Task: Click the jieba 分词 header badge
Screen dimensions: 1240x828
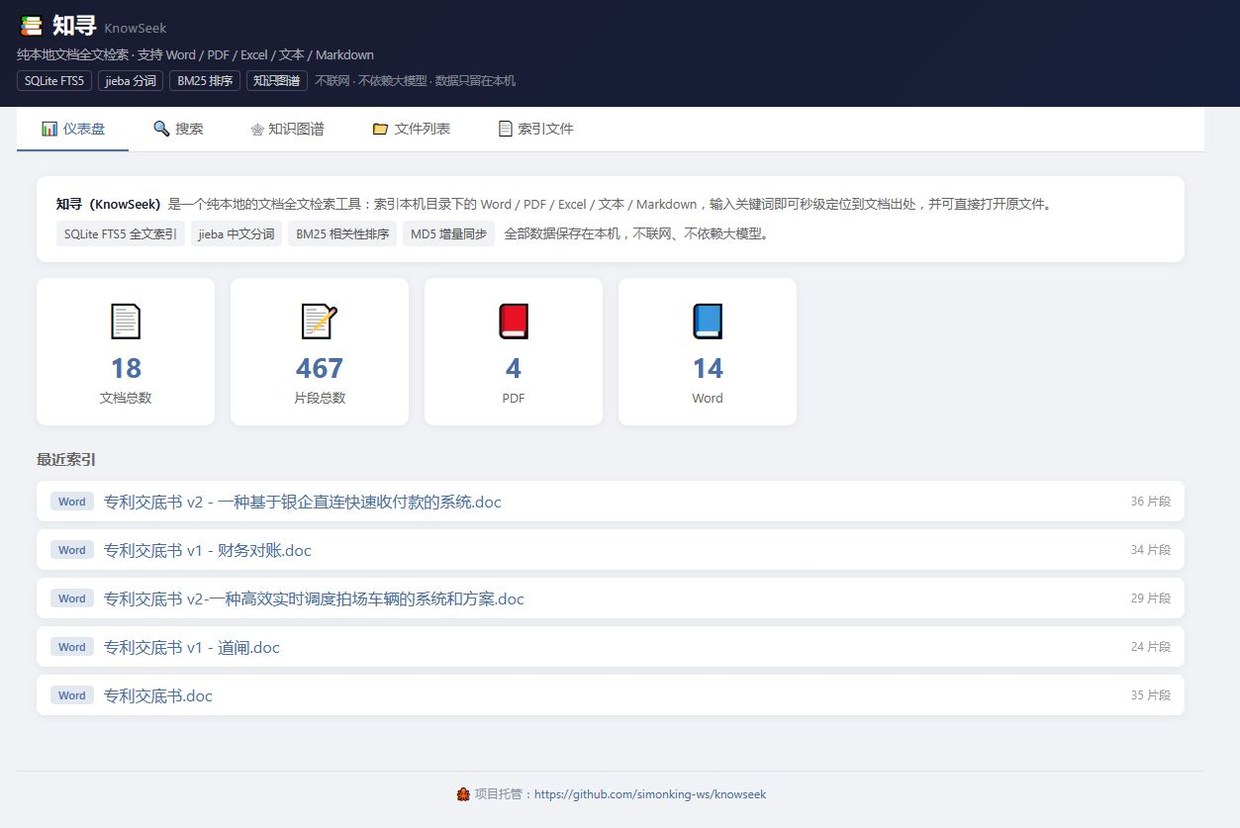Action: click(x=130, y=81)
